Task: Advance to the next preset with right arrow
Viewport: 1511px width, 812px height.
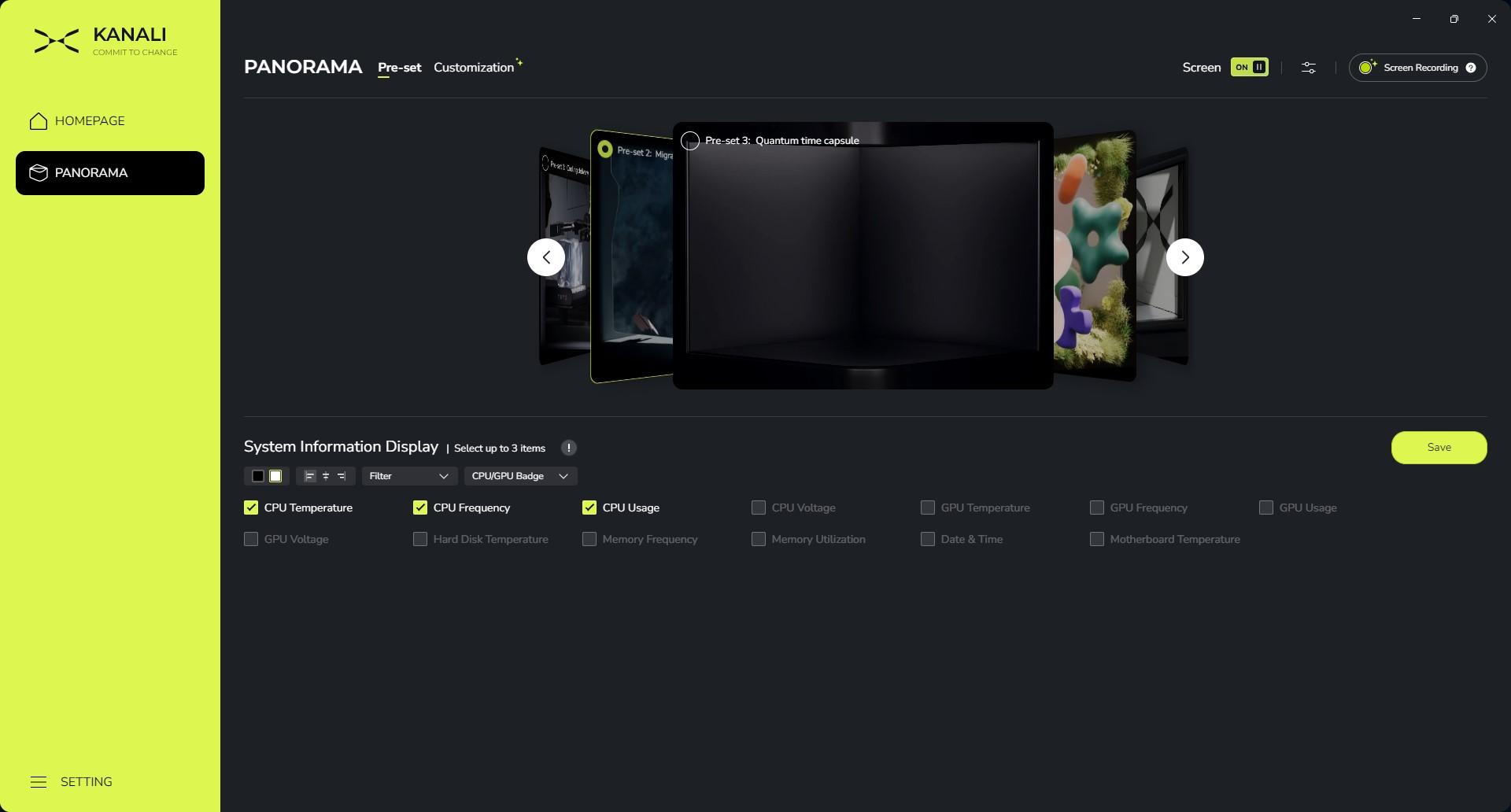Action: (1184, 257)
